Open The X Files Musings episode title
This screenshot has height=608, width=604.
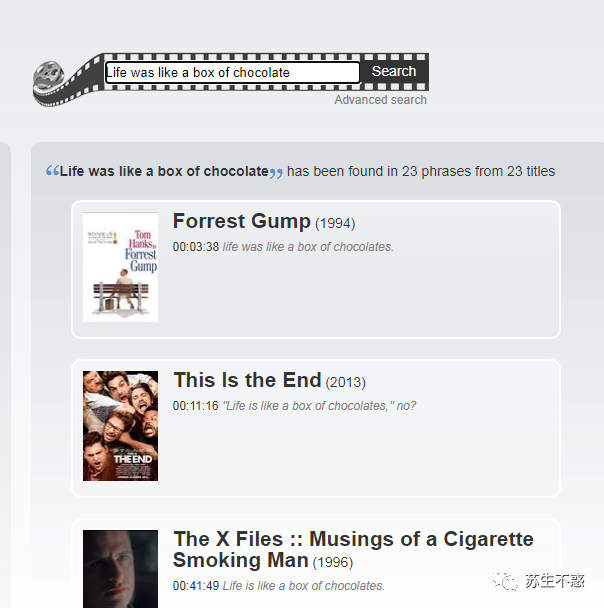pos(353,549)
